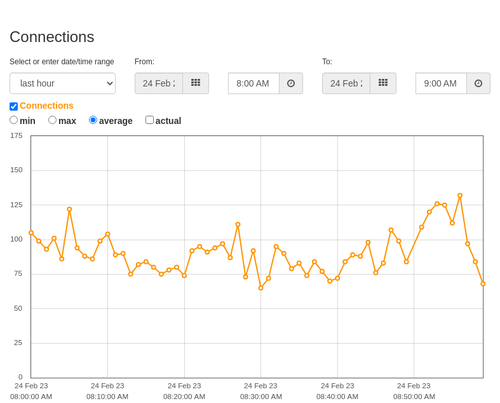Click the From date field '24 Feb'
The height and width of the screenshot is (403, 500).
click(x=159, y=83)
